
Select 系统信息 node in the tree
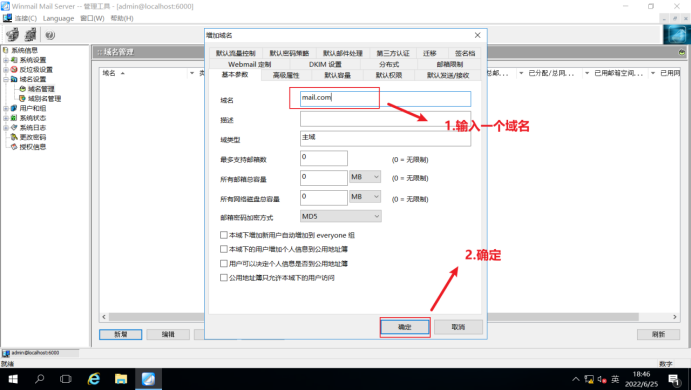[x=24, y=50]
